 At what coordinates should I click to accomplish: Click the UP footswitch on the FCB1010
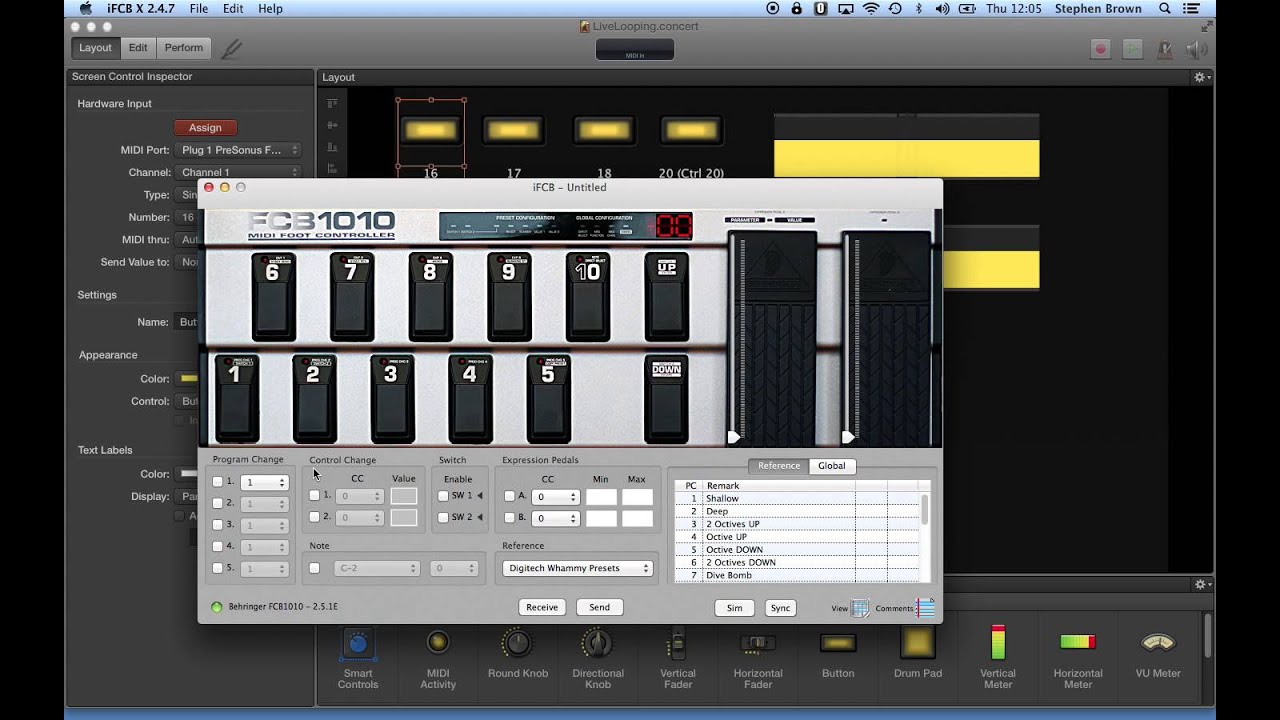coord(666,297)
